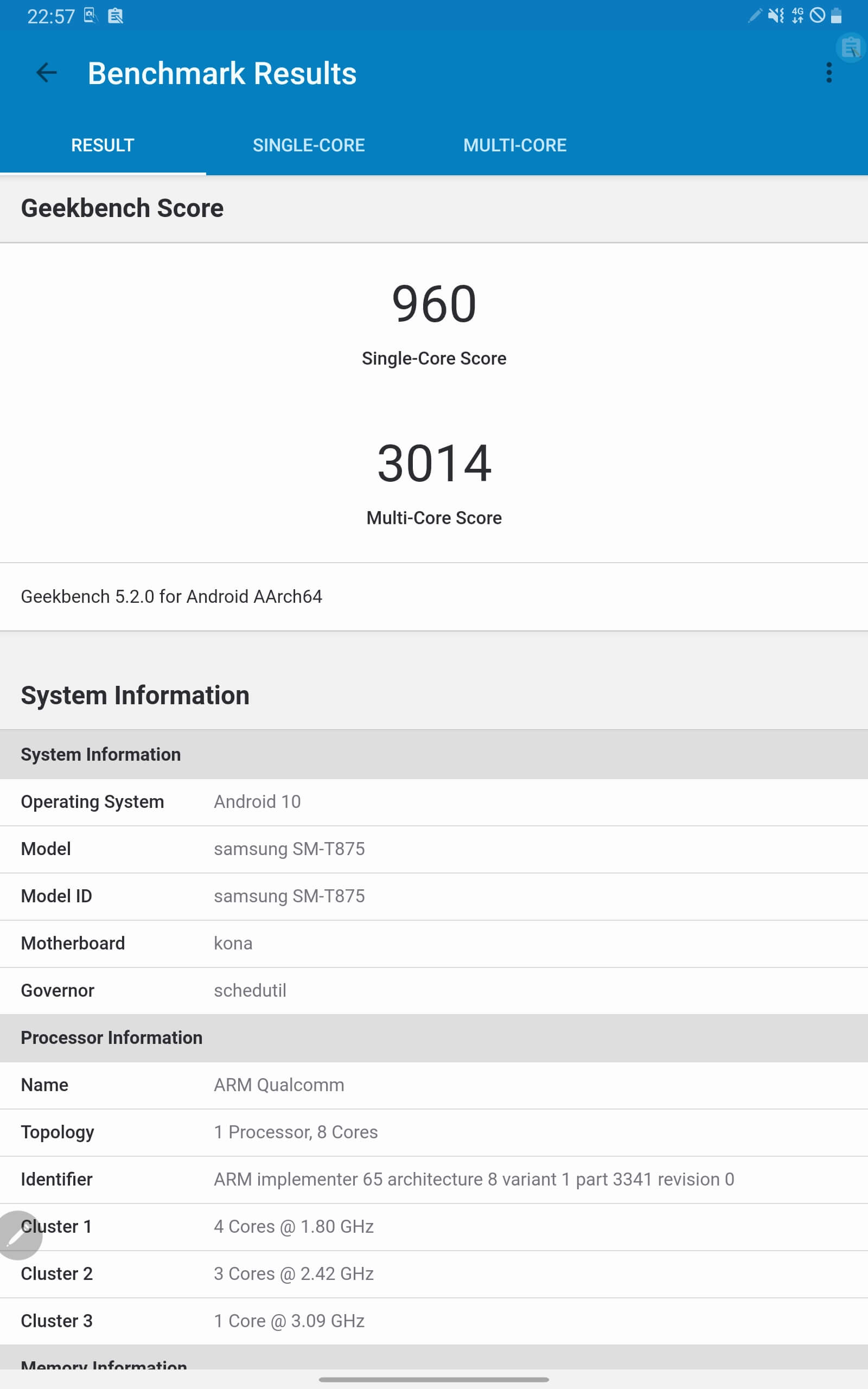
Task: Tap the 4 Cores @ 1.80 GHz value
Action: (x=294, y=1227)
